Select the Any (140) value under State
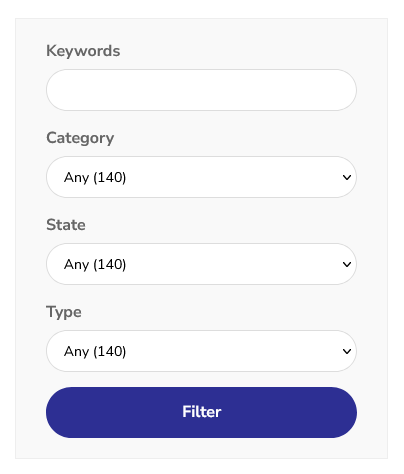Screen dimensions: 404x474 (95, 264)
